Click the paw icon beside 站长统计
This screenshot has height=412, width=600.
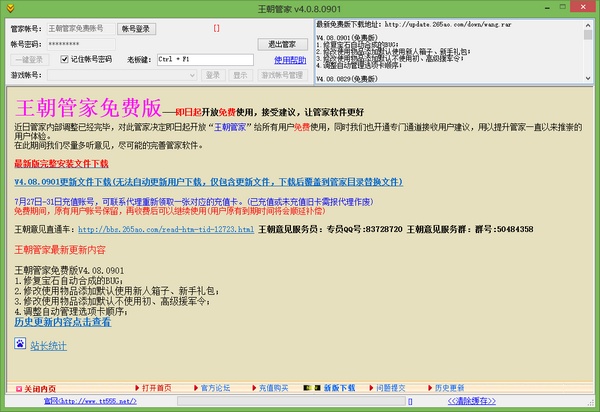pyautogui.click(x=20, y=345)
